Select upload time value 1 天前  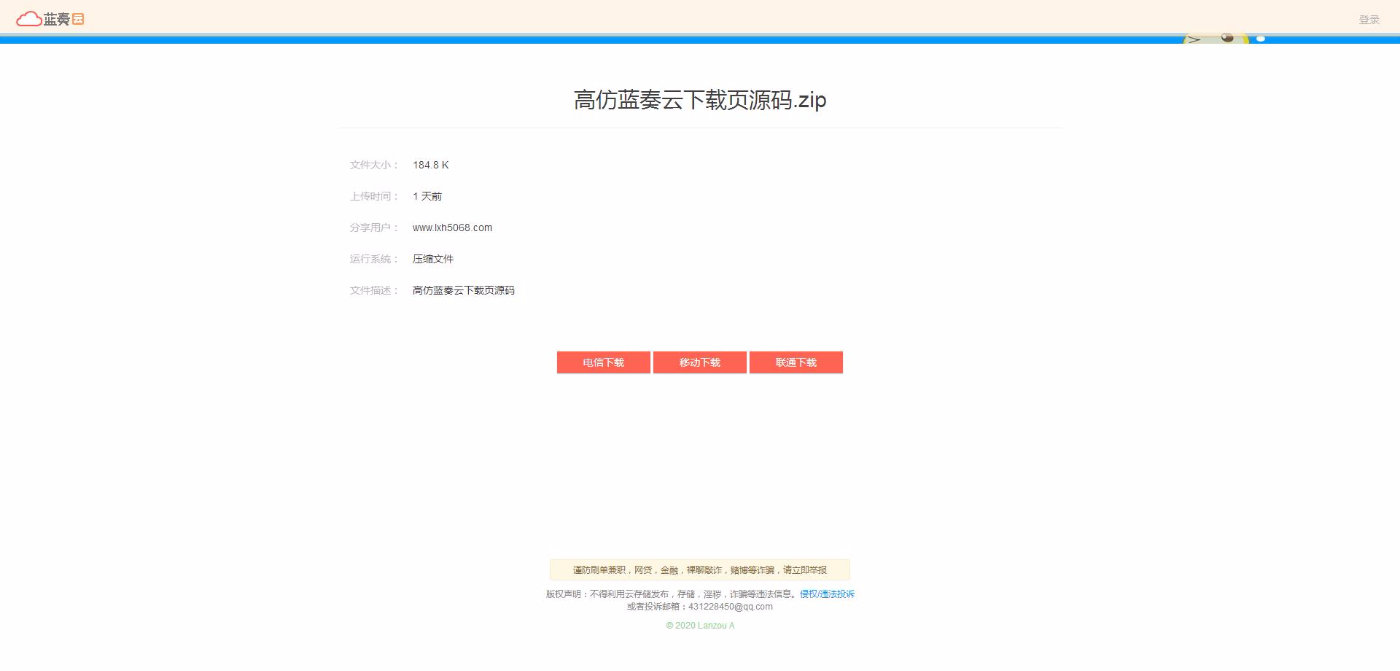point(427,196)
